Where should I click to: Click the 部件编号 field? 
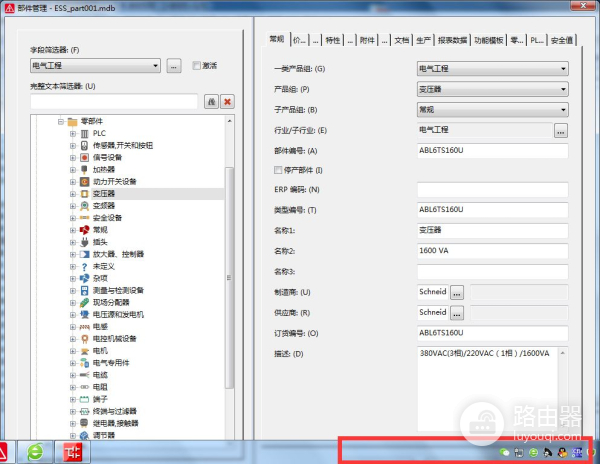(492, 151)
